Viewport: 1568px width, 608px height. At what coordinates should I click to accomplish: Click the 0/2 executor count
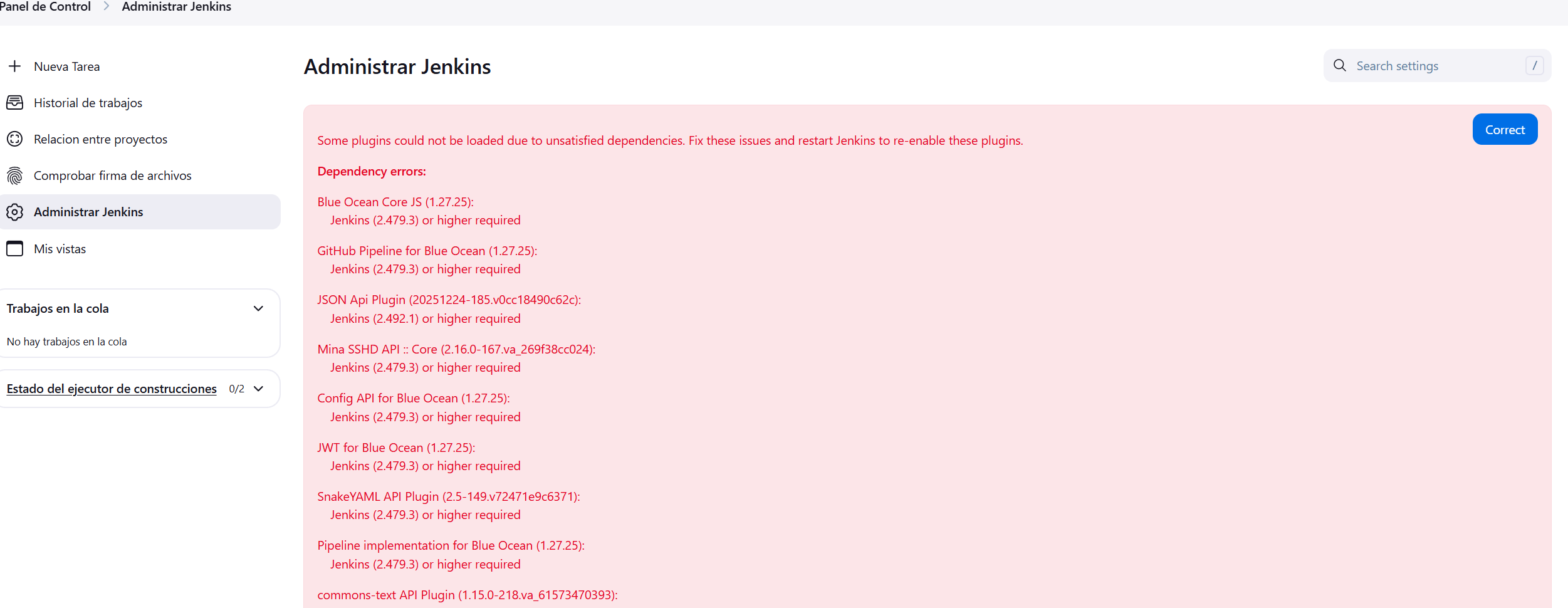237,389
